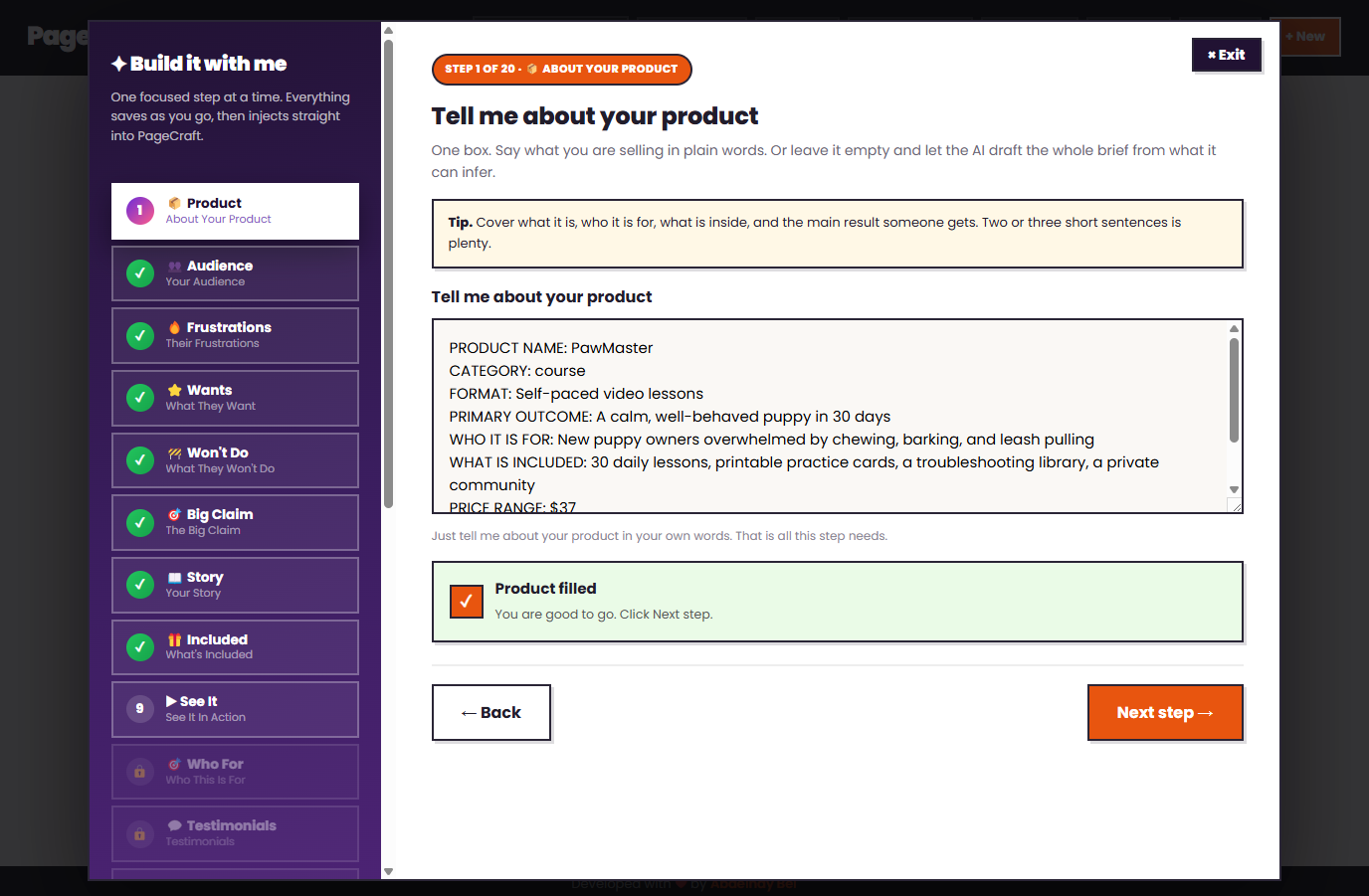Open the Product step in sidebar
Image resolution: width=1369 pixels, height=896 pixels.
235,211
